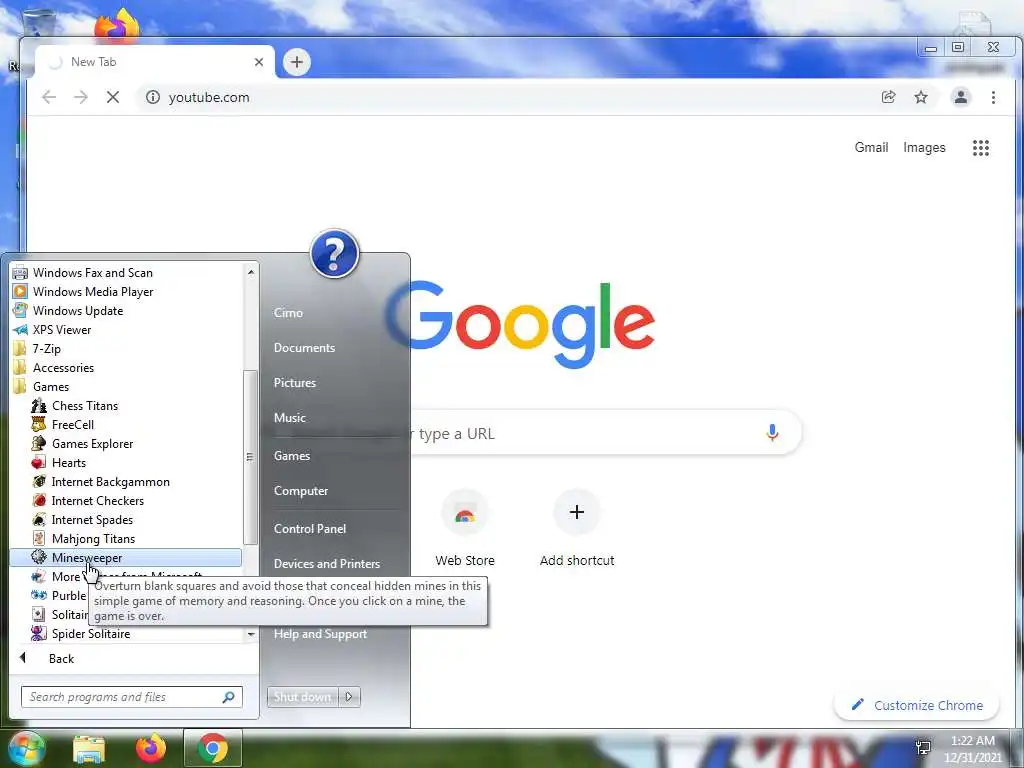Image resolution: width=1024 pixels, height=768 pixels.
Task: Click Chrome taskbar button
Action: 213,748
